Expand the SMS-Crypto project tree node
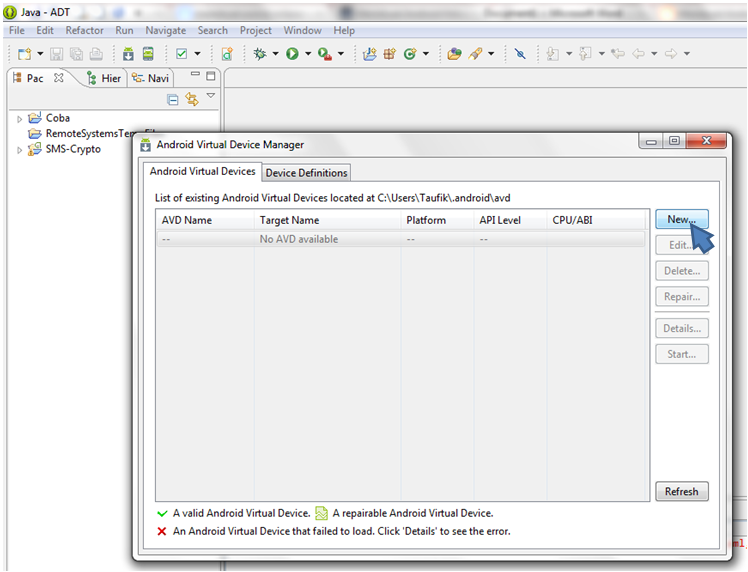 click(x=20, y=150)
